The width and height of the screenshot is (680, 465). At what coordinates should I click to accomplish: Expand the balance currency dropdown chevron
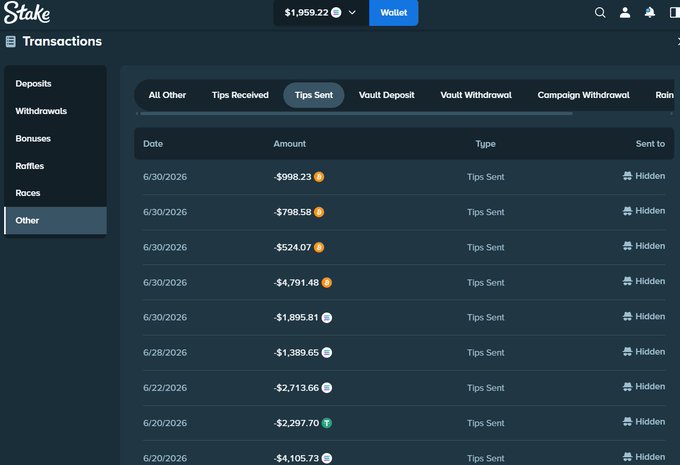[x=352, y=13]
